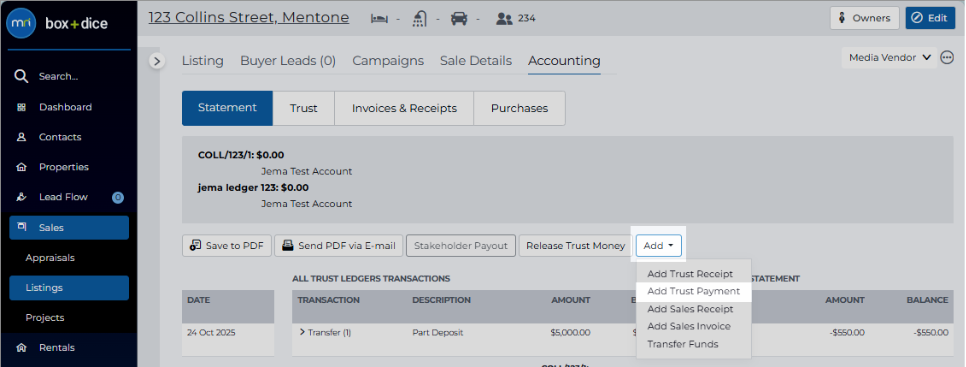The image size is (966, 367).
Task: Click the DESCRIPTION column header
Action: (442, 300)
